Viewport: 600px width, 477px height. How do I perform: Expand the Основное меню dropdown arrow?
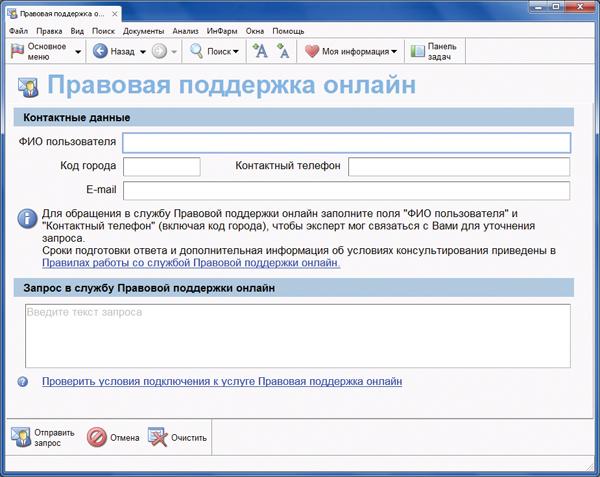pos(78,51)
